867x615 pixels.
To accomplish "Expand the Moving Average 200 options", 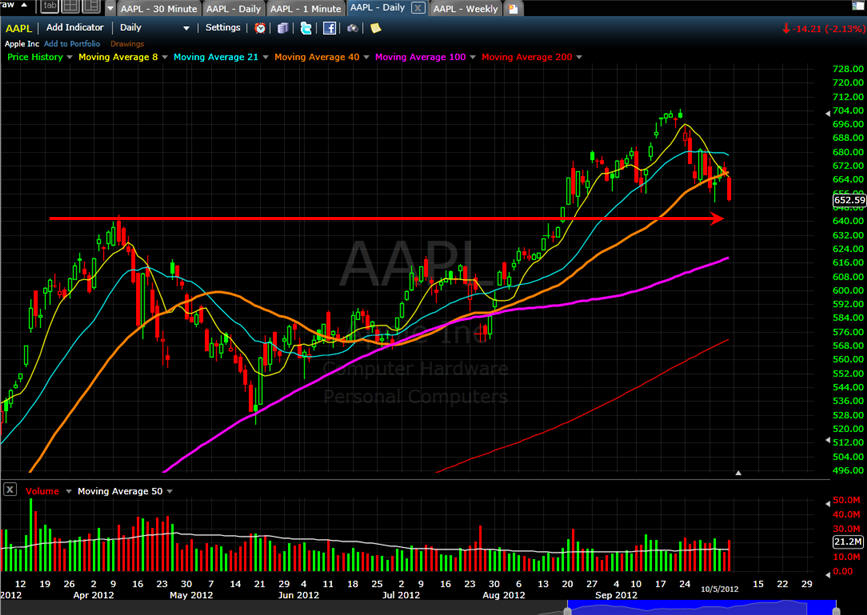I will (579, 57).
